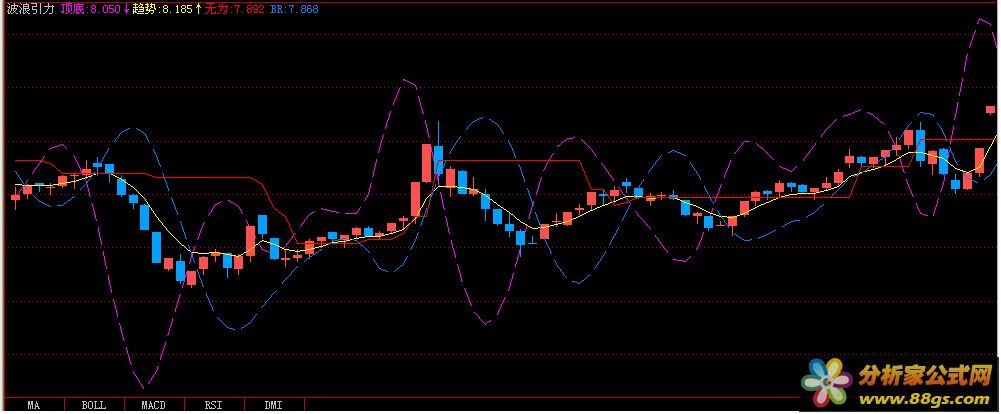Click the magenta down arrow after 顶底
Image resolution: width=1001 pixels, height=414 pixels.
tap(127, 9)
